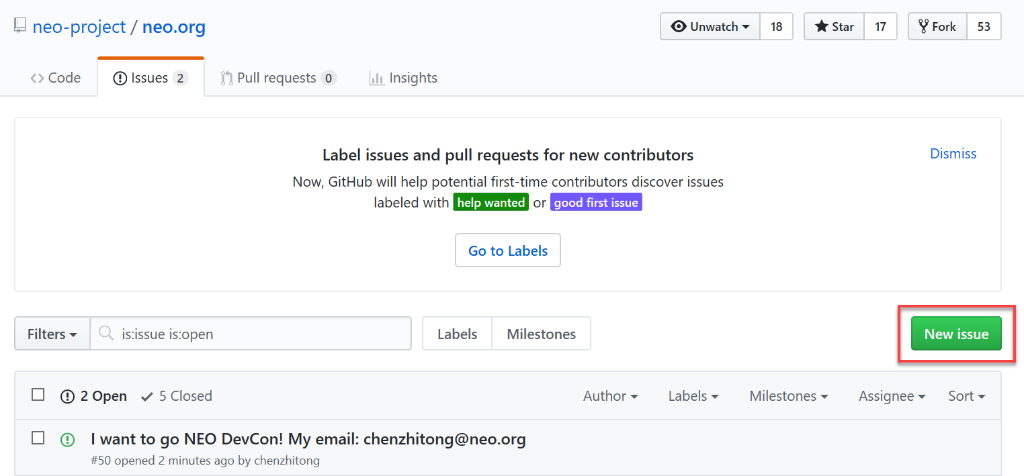The height and width of the screenshot is (476, 1024).
Task: Tick the select-all issues checkbox
Action: point(38,395)
